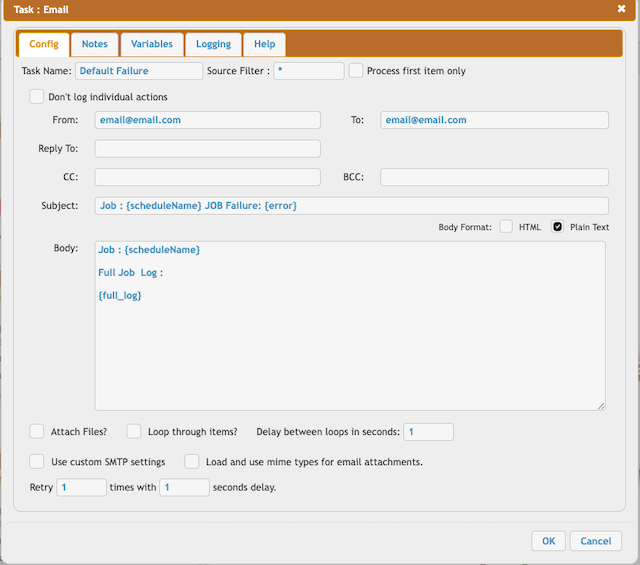Enable the Attach Files checkbox
The image size is (640, 565).
(x=36, y=432)
